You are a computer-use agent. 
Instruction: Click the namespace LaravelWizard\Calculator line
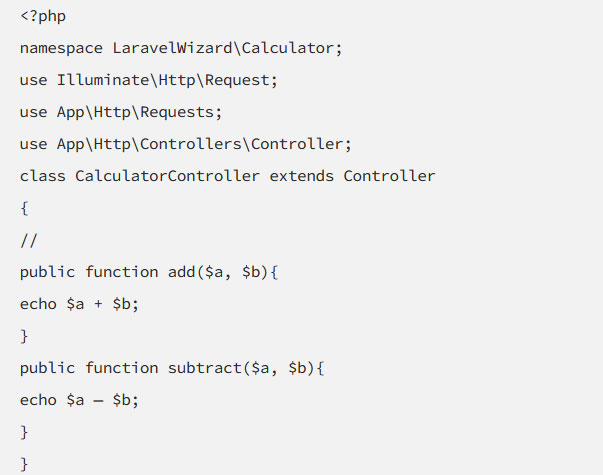181,48
